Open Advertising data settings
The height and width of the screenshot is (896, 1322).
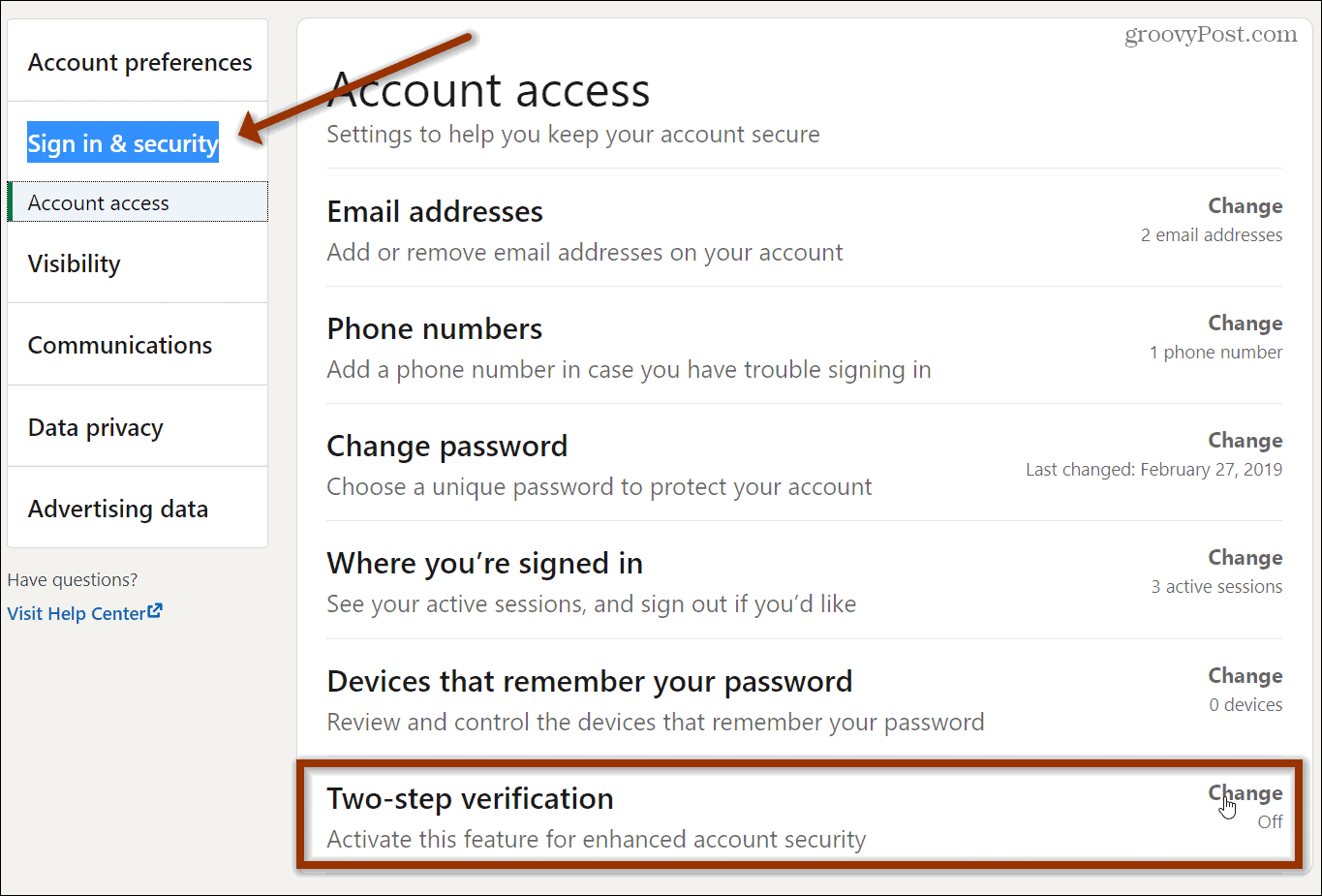pos(118,510)
